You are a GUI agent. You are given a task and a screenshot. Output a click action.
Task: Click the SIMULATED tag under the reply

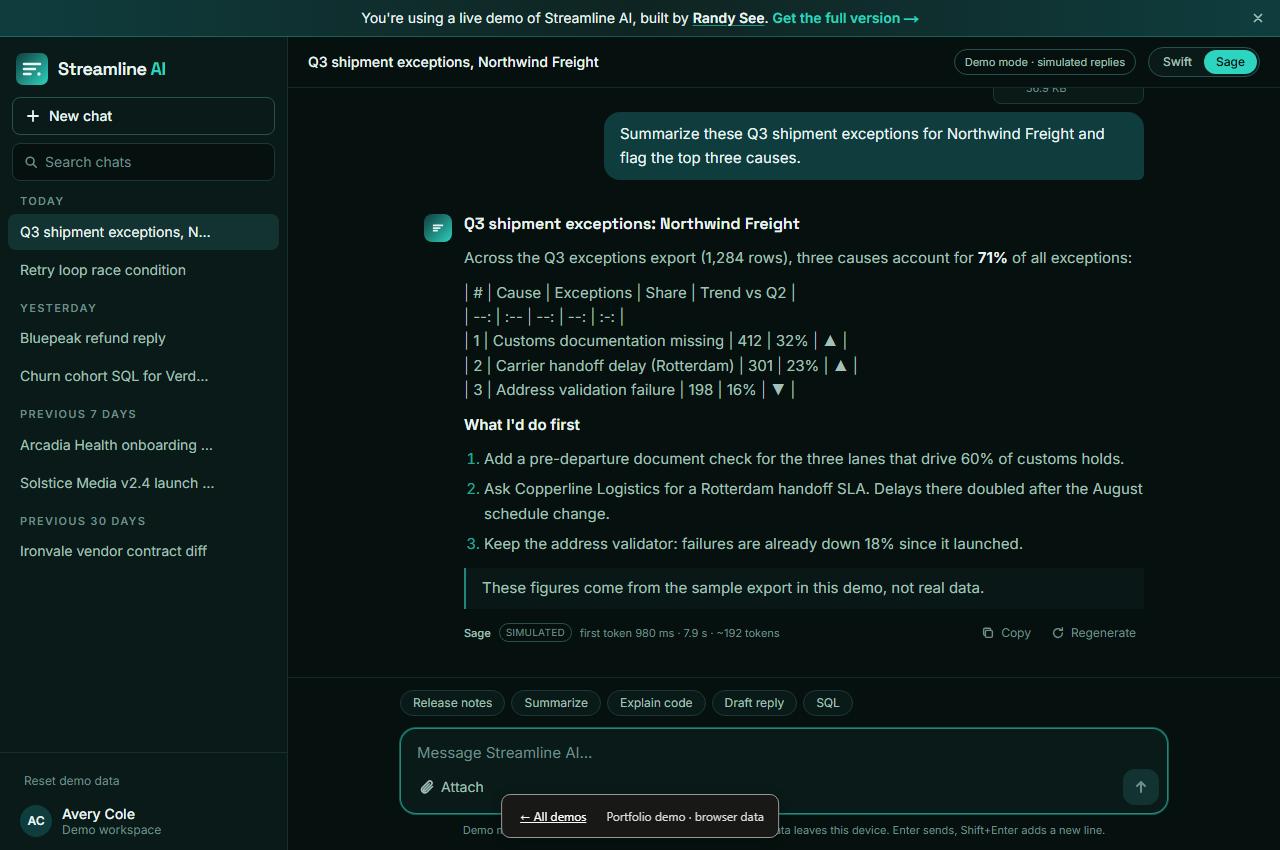pyautogui.click(x=535, y=633)
